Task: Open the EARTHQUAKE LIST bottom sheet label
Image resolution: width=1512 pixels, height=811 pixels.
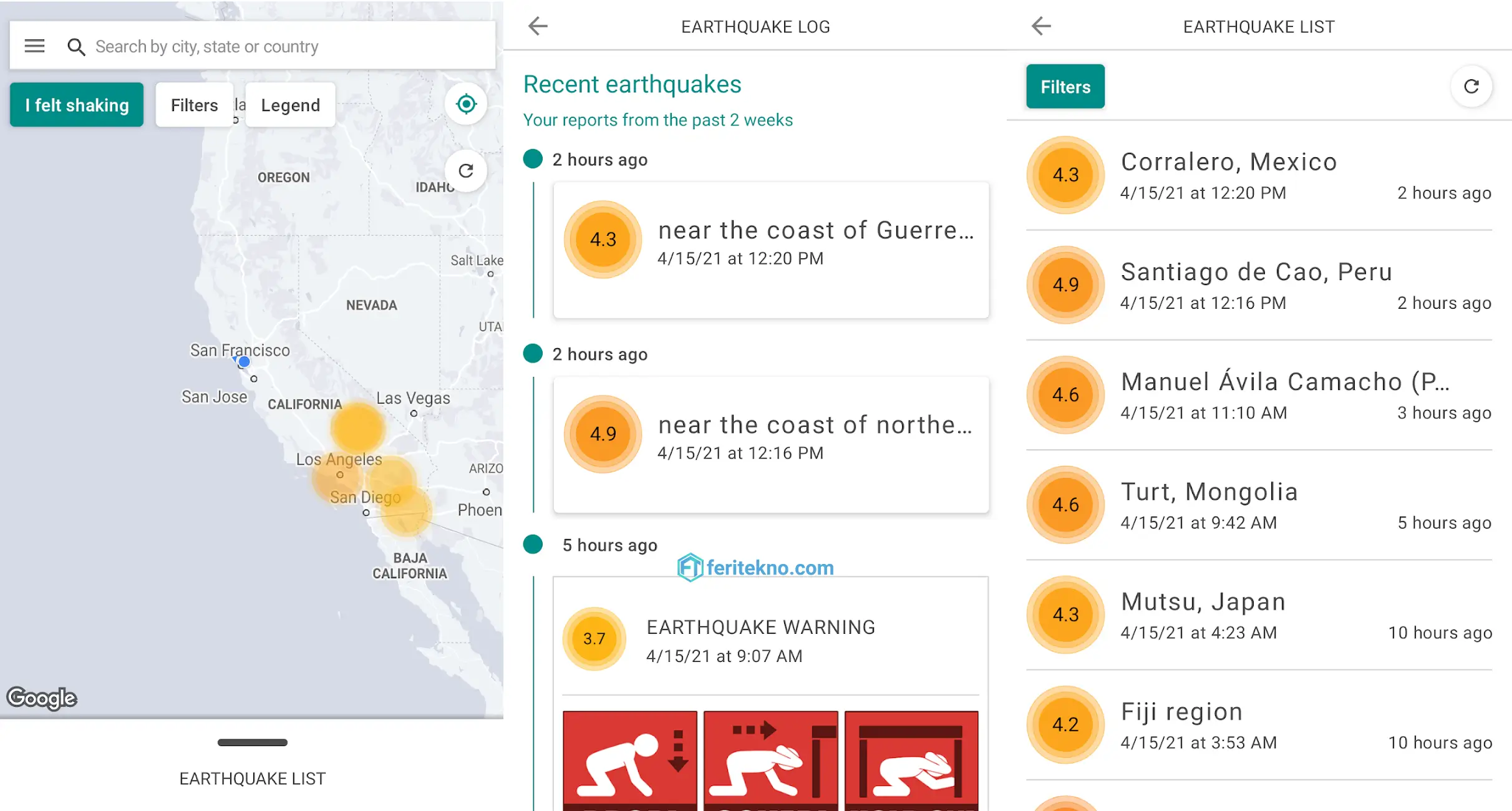Action: 252,779
